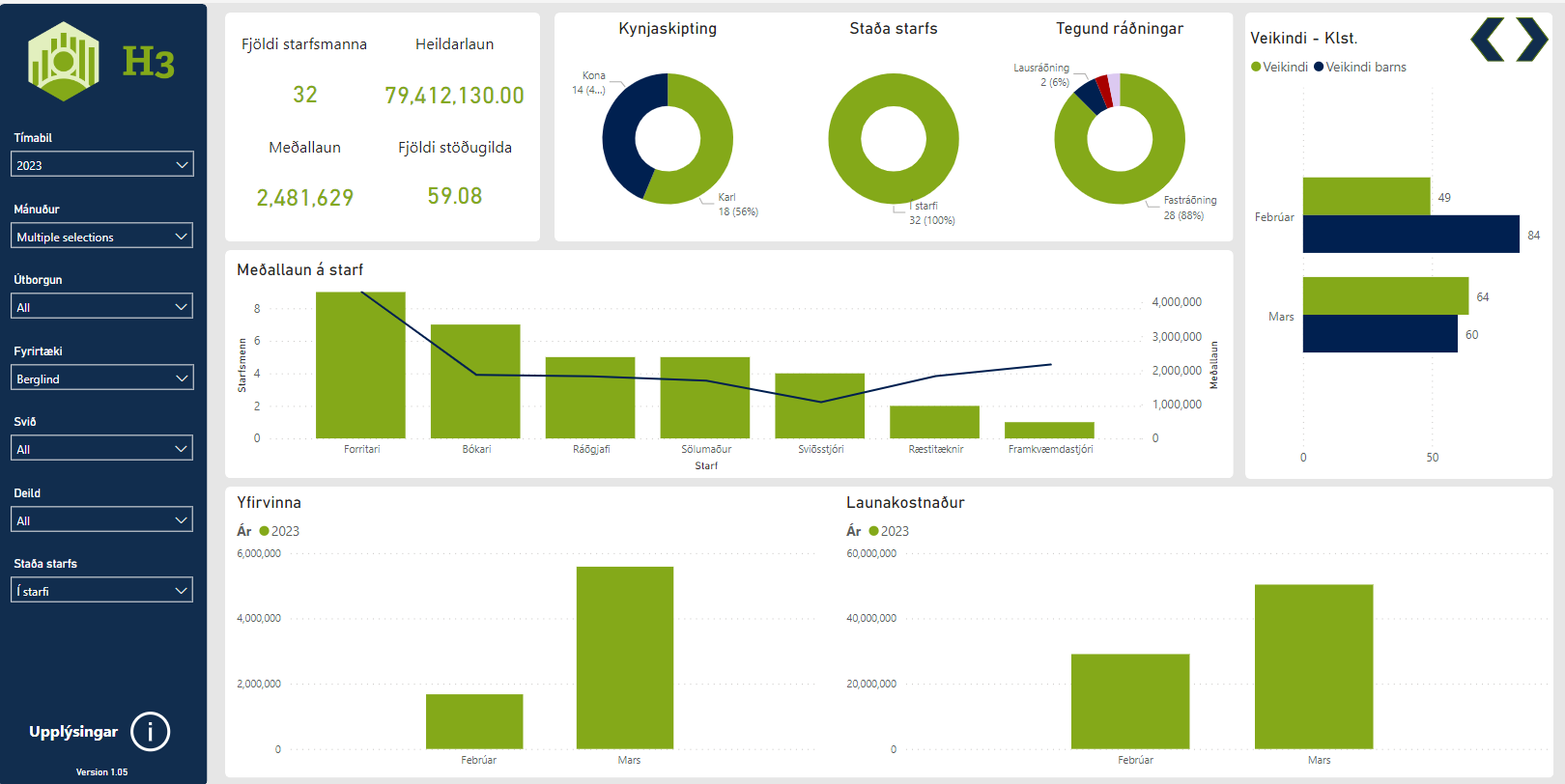Screen dimensions: 1565x784
Task: Click the Febrúar bar in Launakostnaður chart
Action: coord(1130,701)
